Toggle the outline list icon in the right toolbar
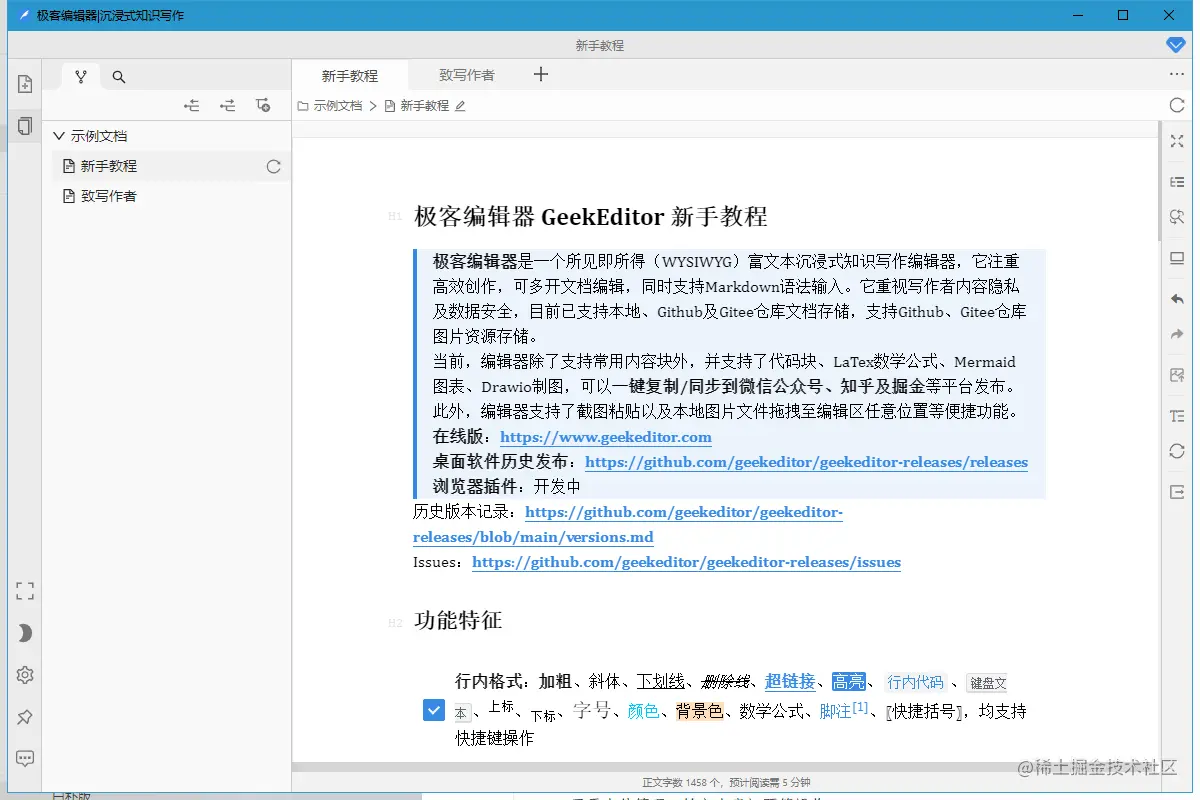This screenshot has width=1200, height=800. (x=1177, y=181)
